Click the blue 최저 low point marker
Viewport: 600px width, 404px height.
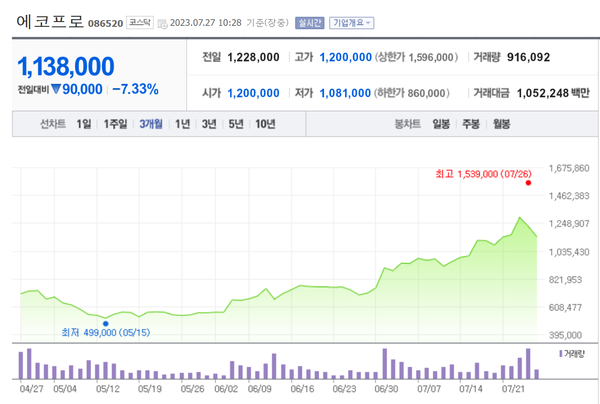(x=106, y=321)
